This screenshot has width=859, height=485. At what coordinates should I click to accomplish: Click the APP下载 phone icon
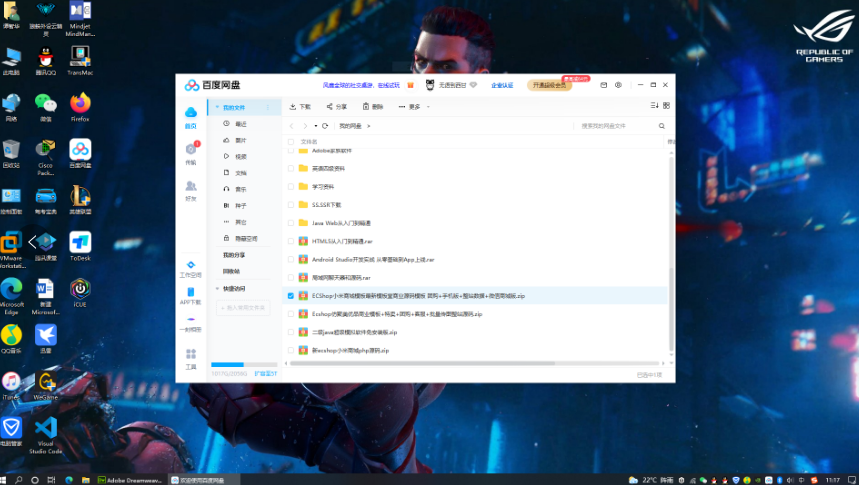click(x=191, y=292)
